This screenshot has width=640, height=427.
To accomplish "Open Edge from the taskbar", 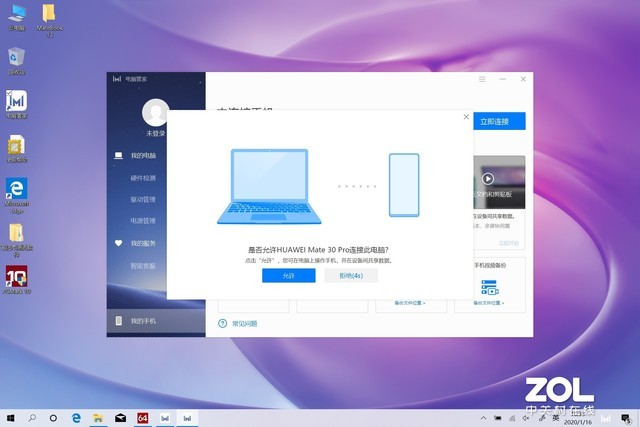I will [x=76, y=418].
